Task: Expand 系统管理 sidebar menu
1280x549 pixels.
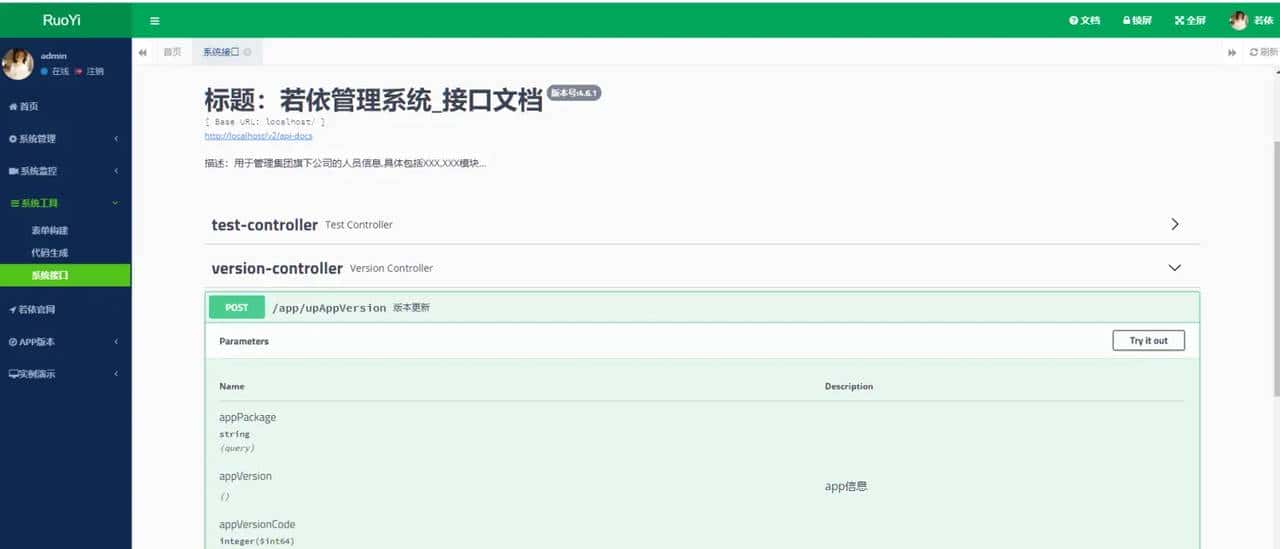Action: coord(65,139)
